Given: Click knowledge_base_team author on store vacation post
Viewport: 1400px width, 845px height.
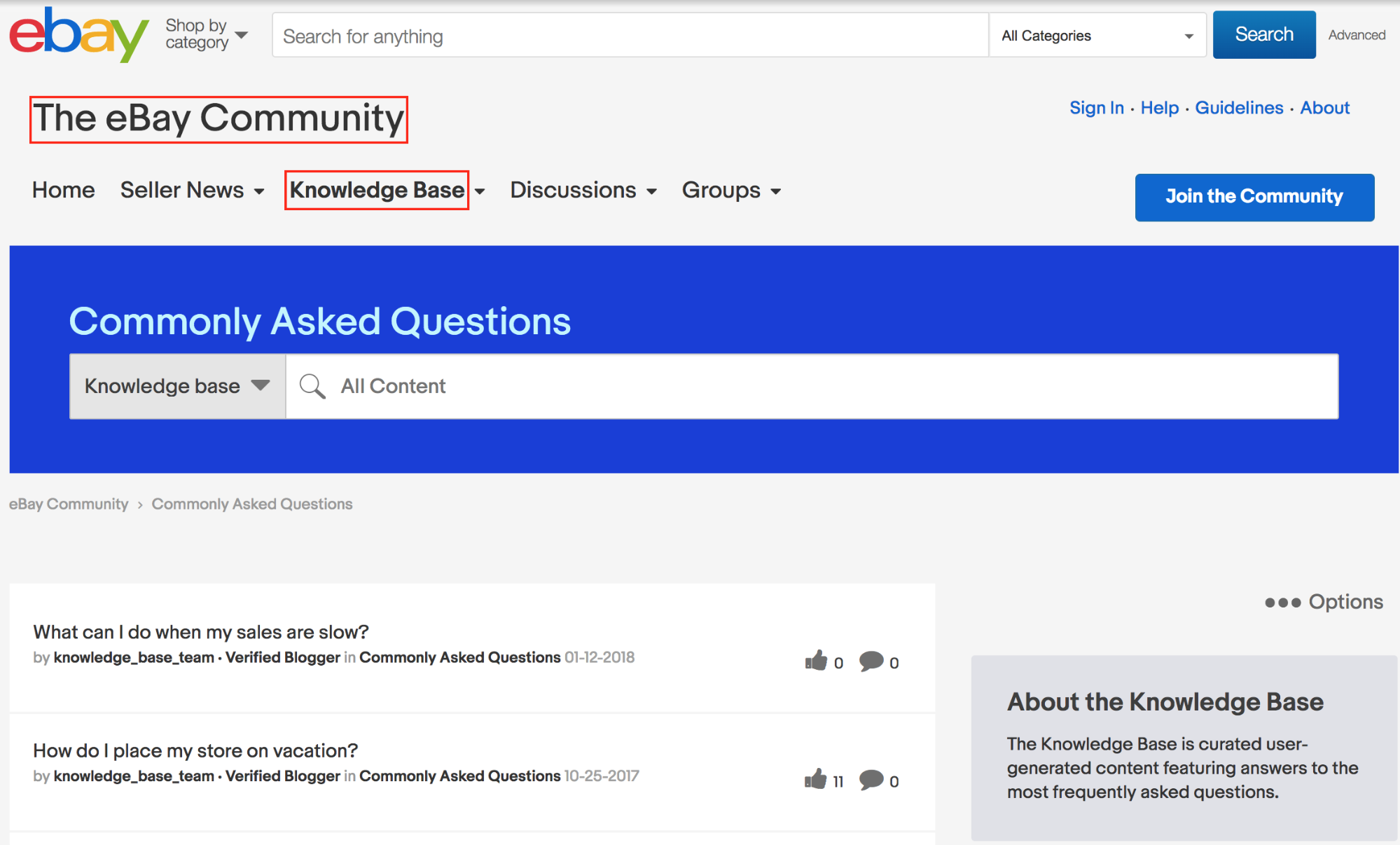Looking at the screenshot, I should coord(134,776).
